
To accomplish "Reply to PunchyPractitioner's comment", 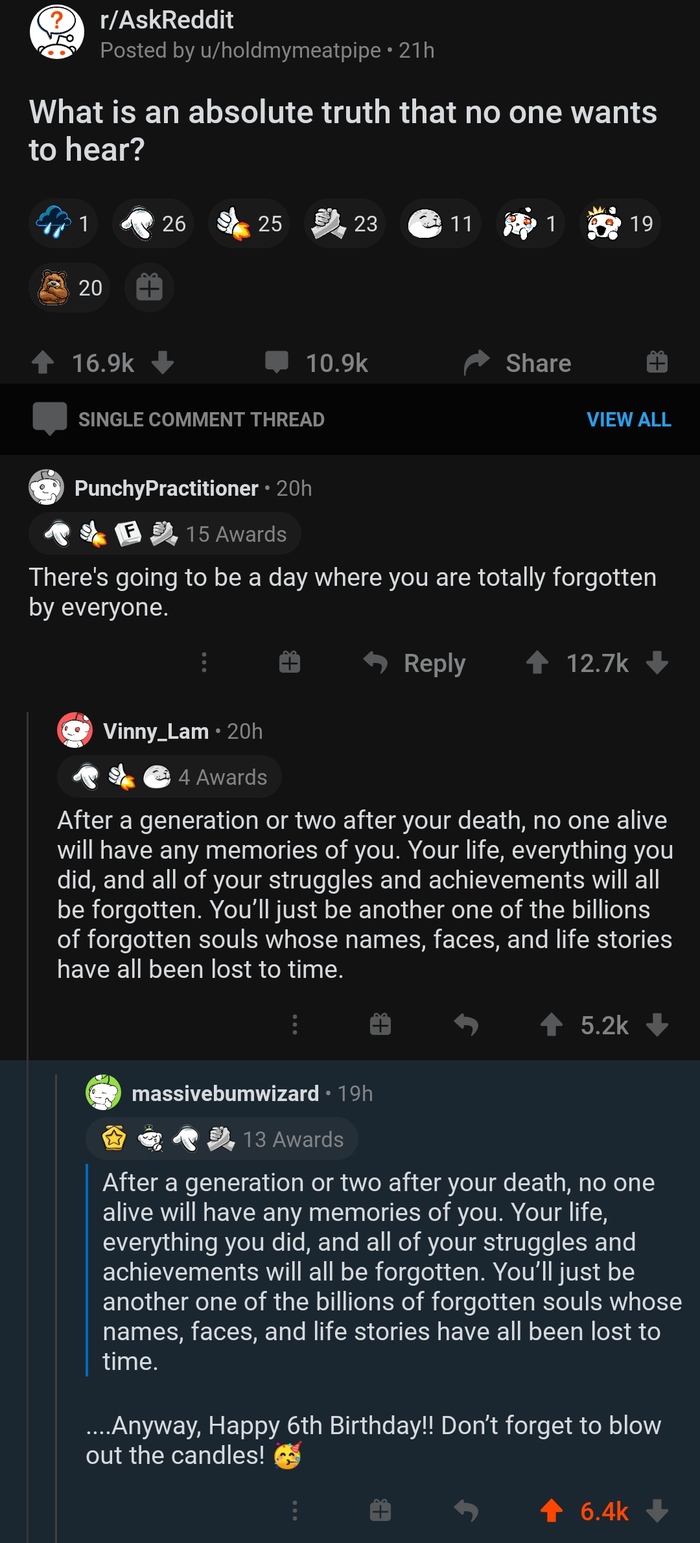I will tap(414, 663).
